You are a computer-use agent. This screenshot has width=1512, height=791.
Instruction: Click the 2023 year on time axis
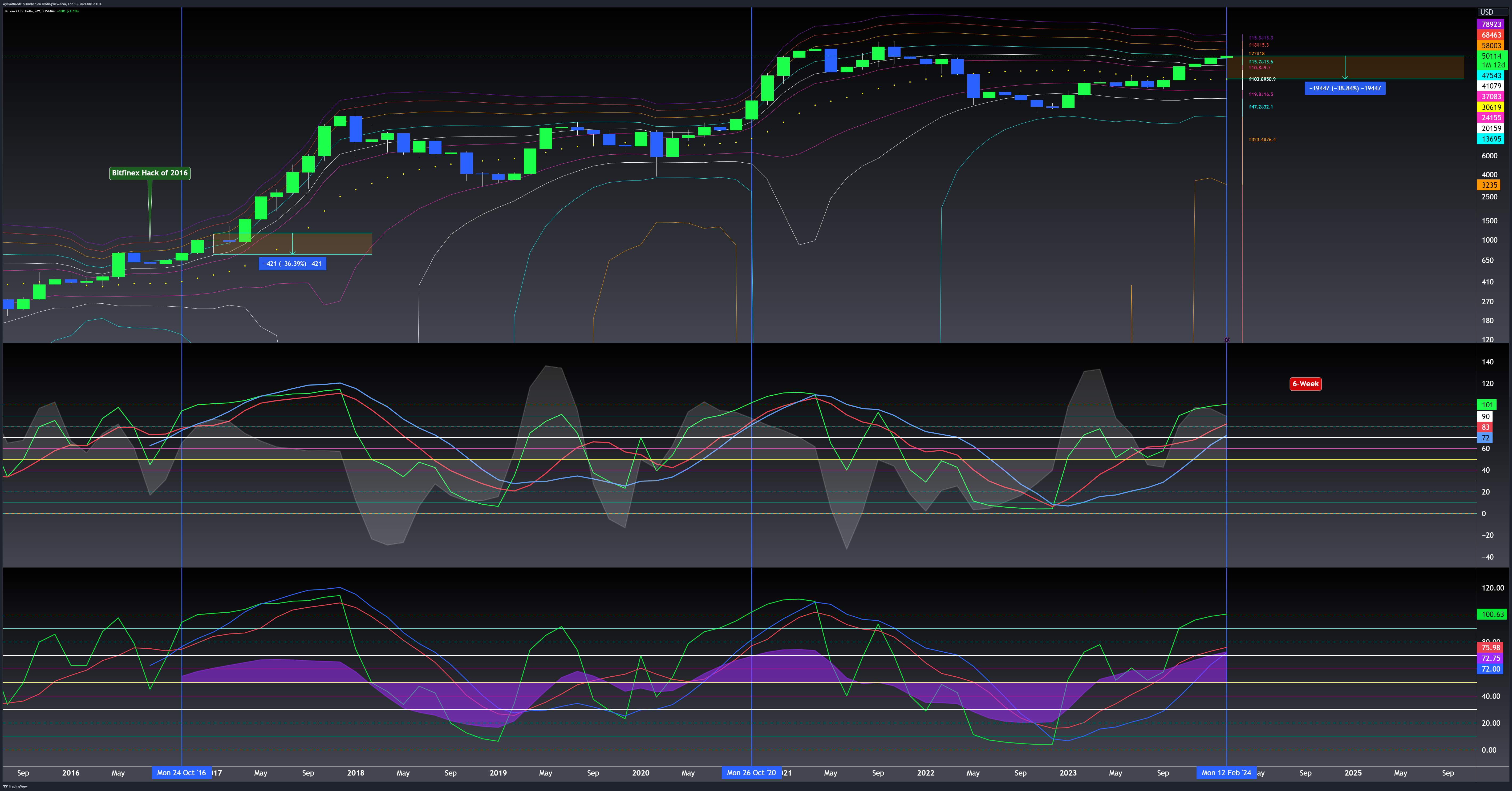tap(1068, 773)
